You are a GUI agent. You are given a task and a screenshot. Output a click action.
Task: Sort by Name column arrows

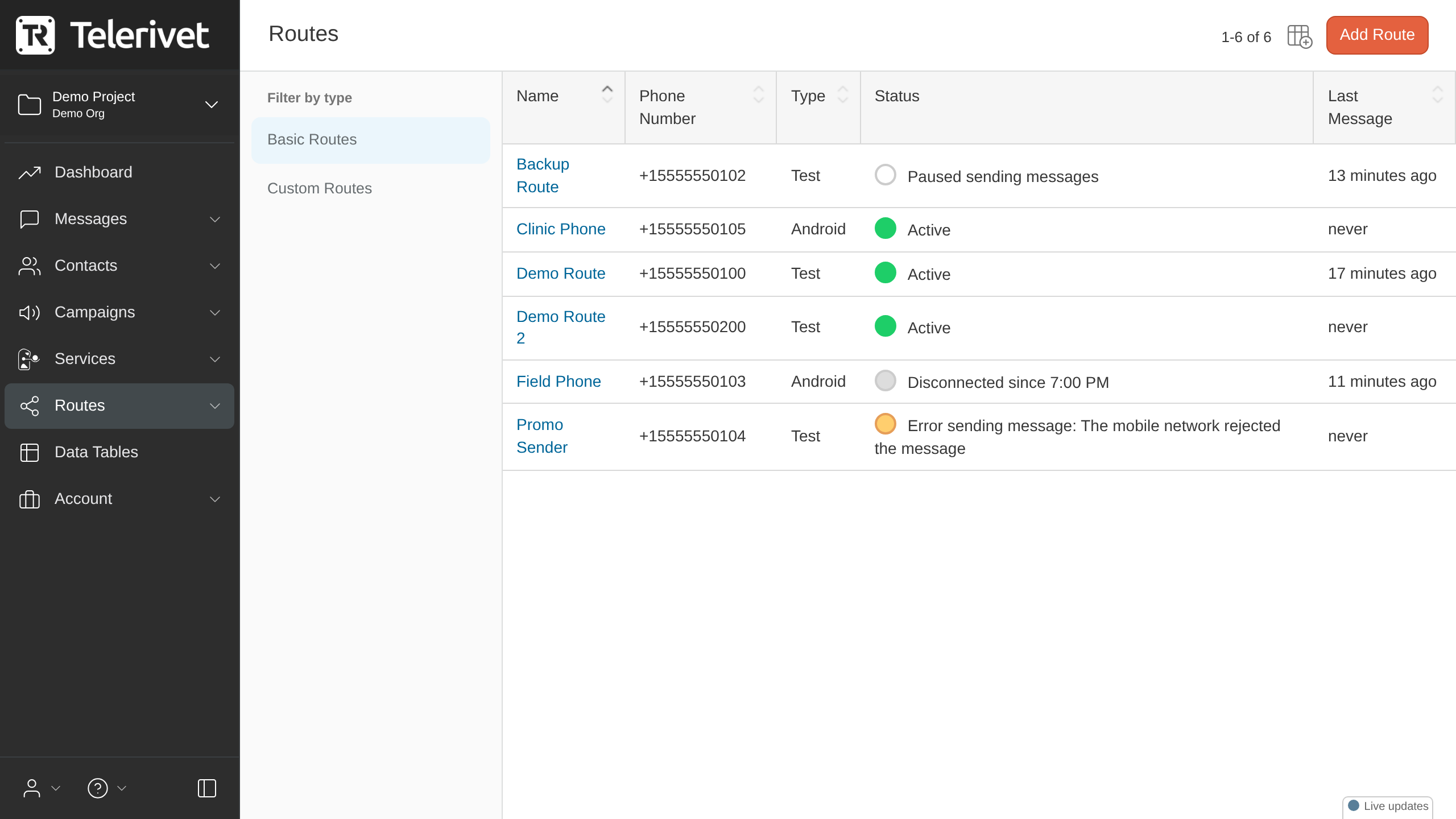click(x=607, y=94)
